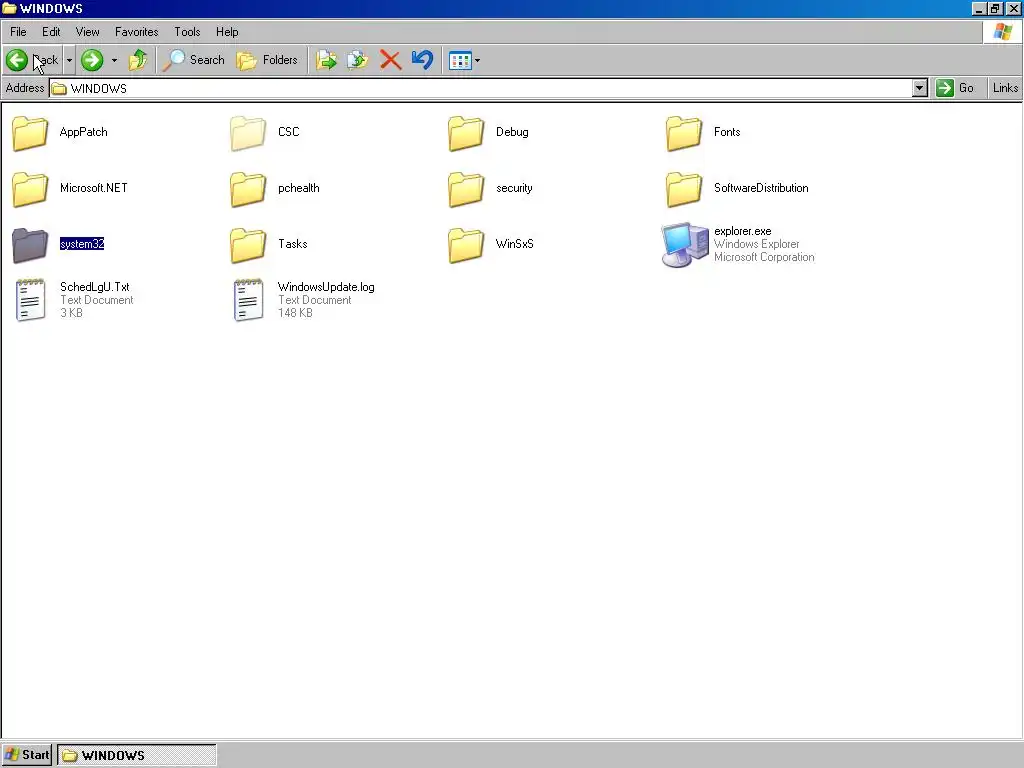Select the WinSxS folder icon
The image size is (1024, 768).
coord(466,246)
